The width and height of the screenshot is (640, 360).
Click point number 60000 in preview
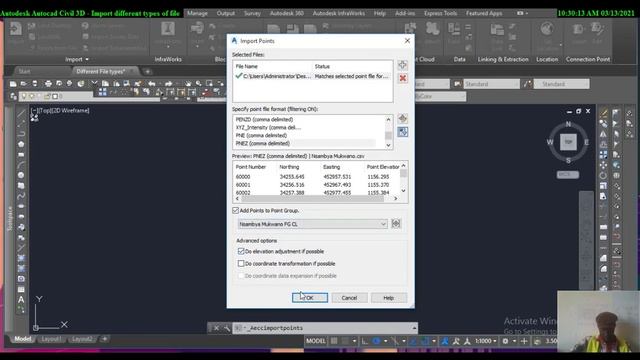click(243, 177)
